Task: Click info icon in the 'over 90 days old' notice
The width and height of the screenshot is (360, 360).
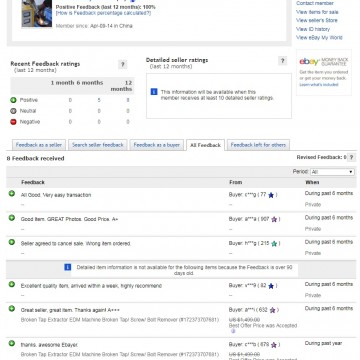Action: 68,267
